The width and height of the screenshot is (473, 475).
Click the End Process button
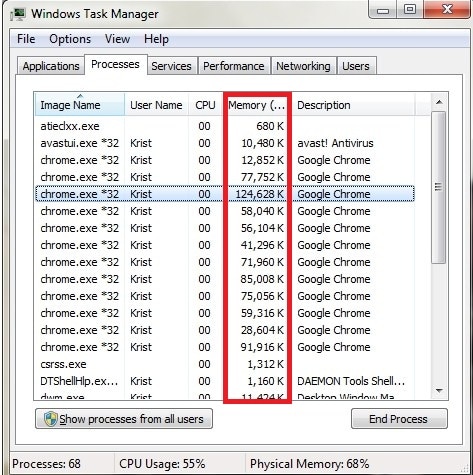coord(399,419)
